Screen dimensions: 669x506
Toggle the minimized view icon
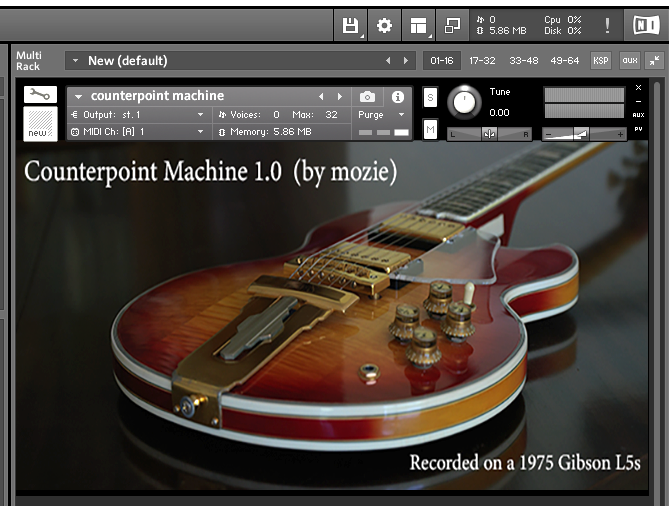pos(452,25)
